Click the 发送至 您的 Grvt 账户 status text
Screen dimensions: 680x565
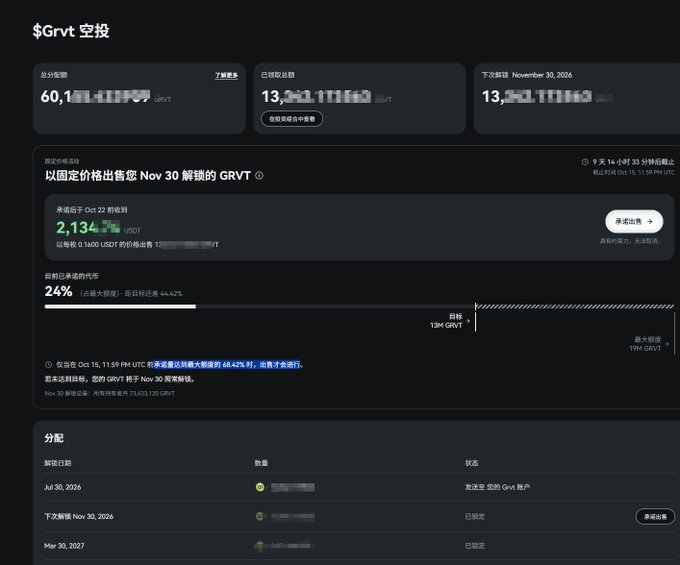click(x=497, y=487)
